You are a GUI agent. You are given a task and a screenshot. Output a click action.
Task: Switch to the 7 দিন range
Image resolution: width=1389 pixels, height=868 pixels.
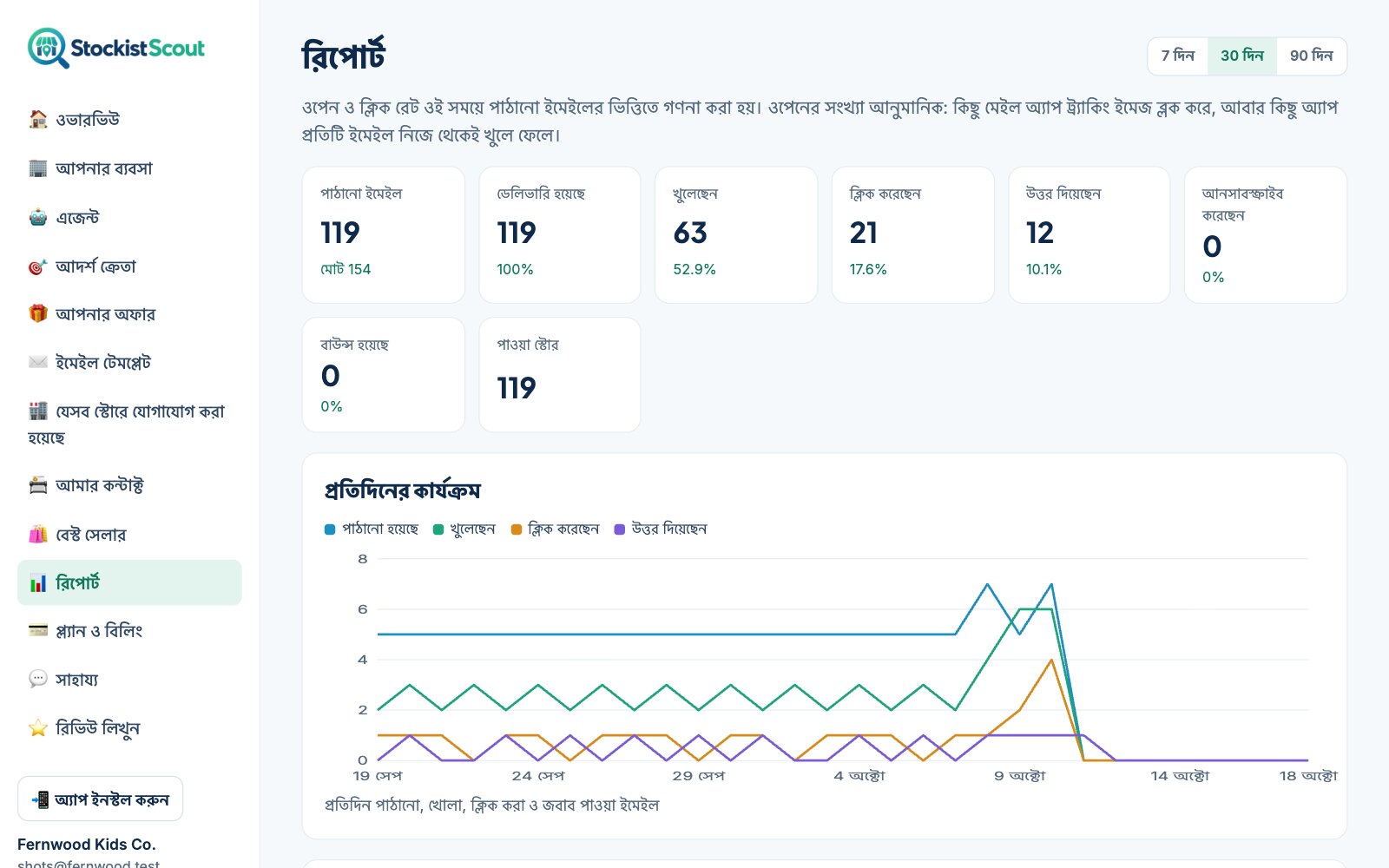pos(1178,56)
